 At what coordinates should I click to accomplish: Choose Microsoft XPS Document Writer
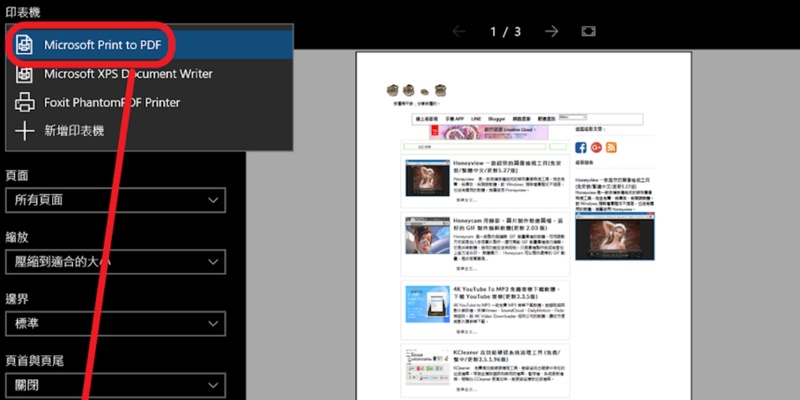pos(149,74)
